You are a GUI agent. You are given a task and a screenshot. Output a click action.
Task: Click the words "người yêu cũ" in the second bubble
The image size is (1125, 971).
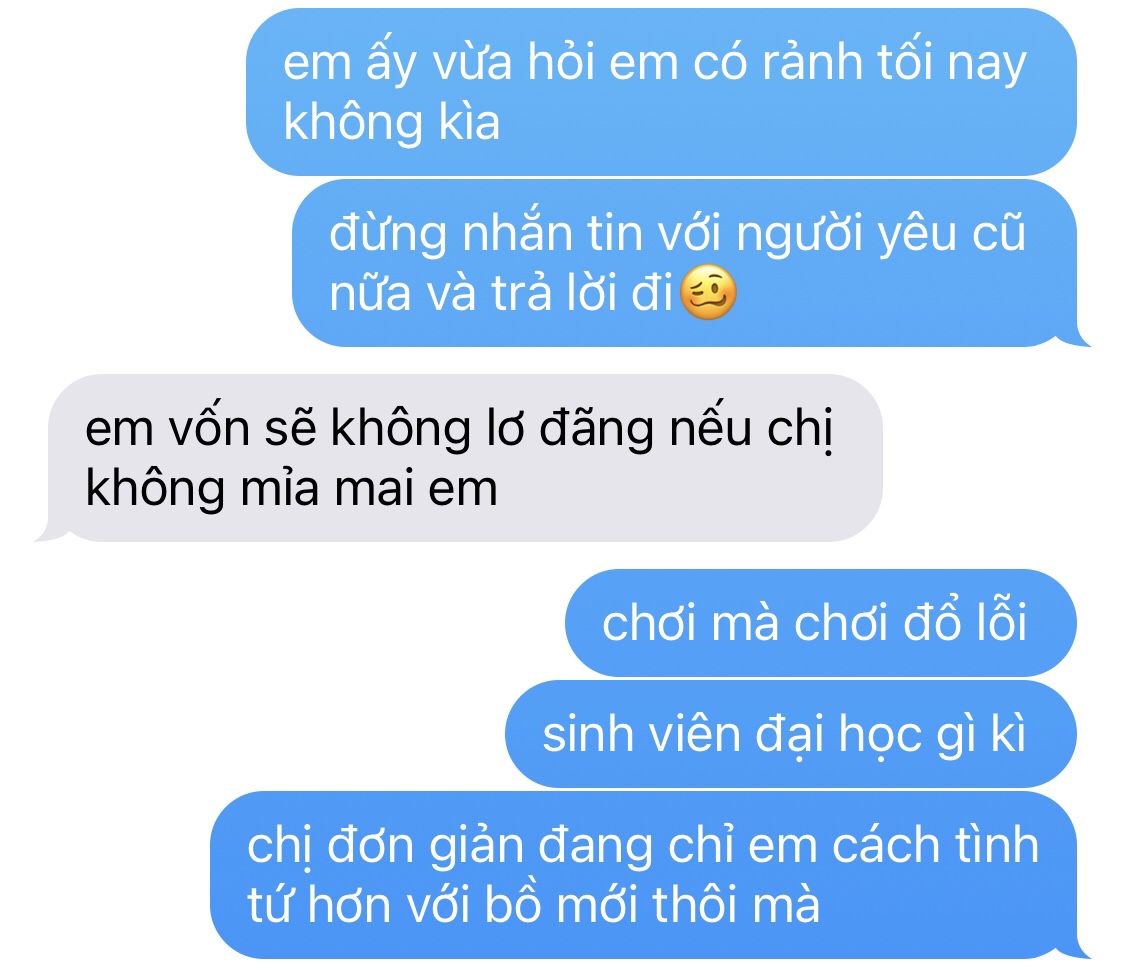(x=882, y=235)
